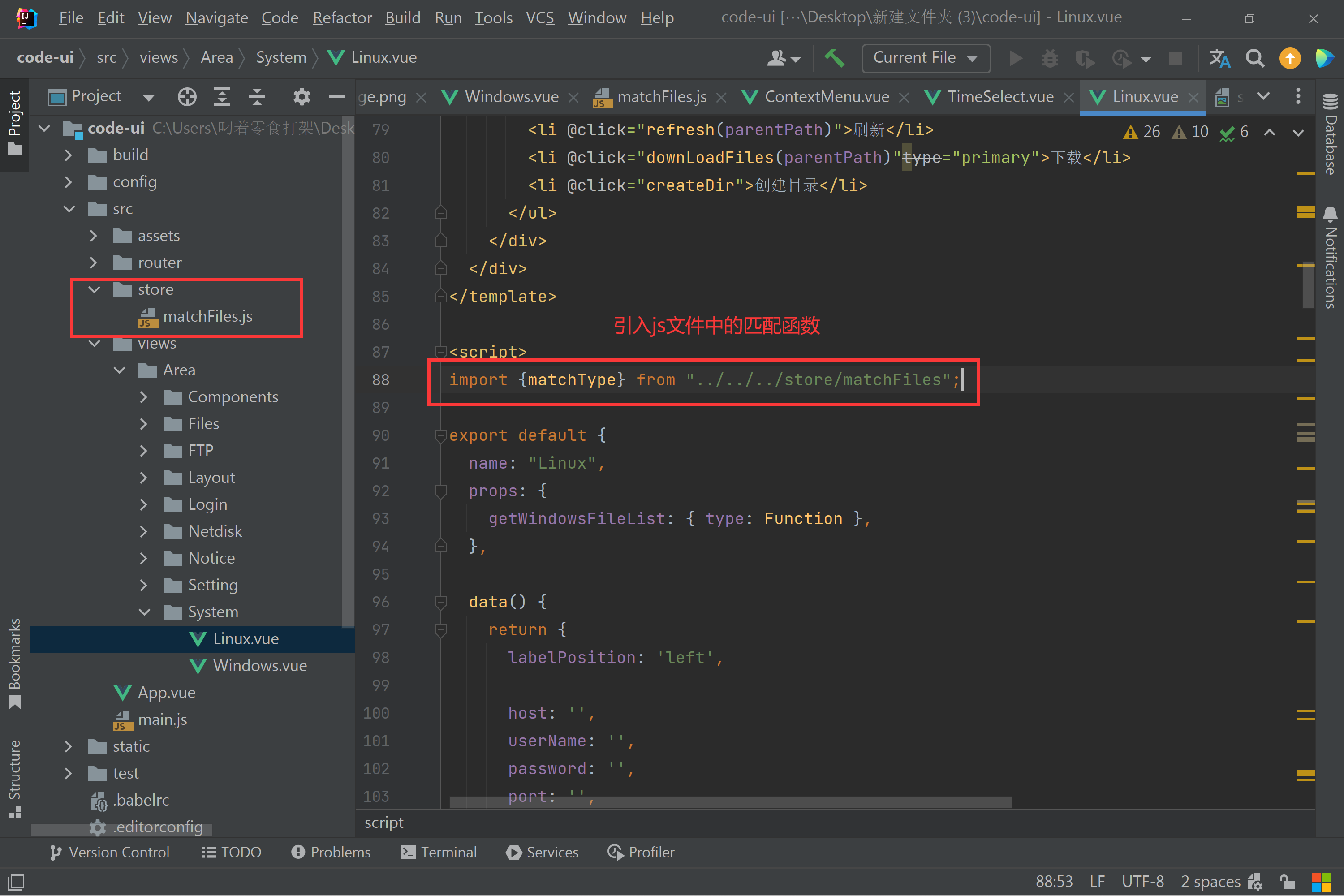Open the Refactor menu
1344x896 pixels.
tap(342, 18)
